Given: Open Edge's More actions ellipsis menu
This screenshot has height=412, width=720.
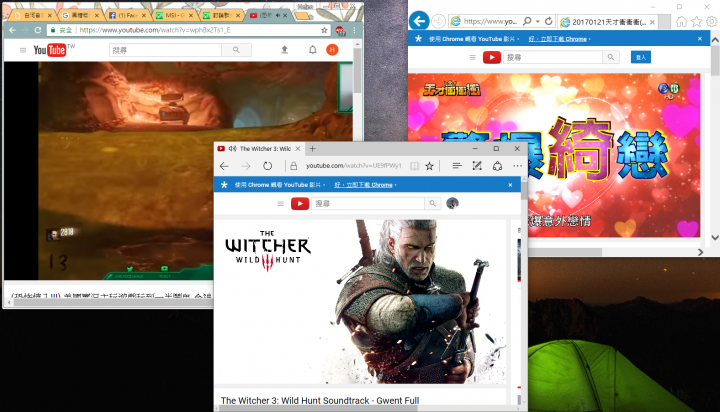Looking at the screenshot, I should click(x=518, y=166).
